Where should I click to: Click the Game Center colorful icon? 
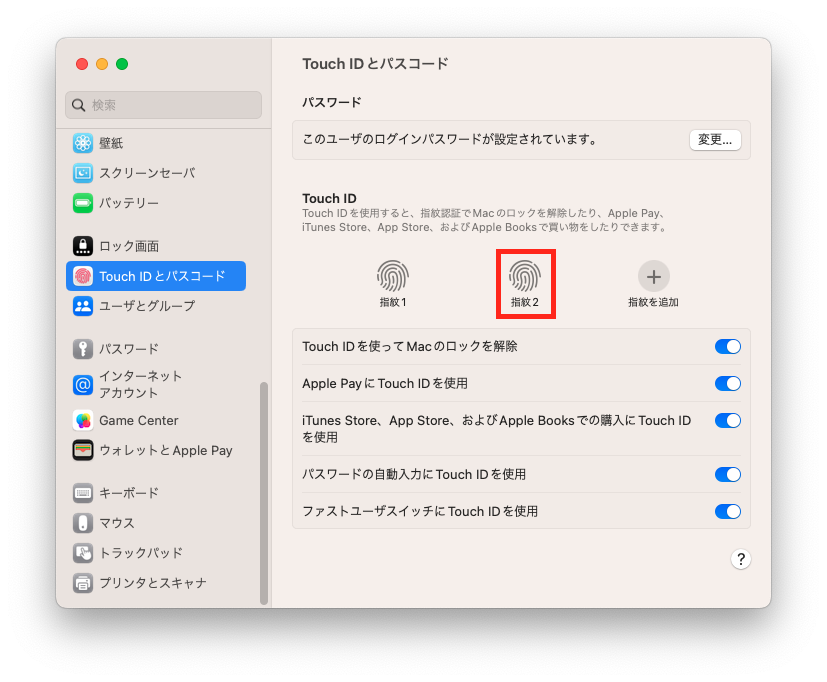(83, 420)
